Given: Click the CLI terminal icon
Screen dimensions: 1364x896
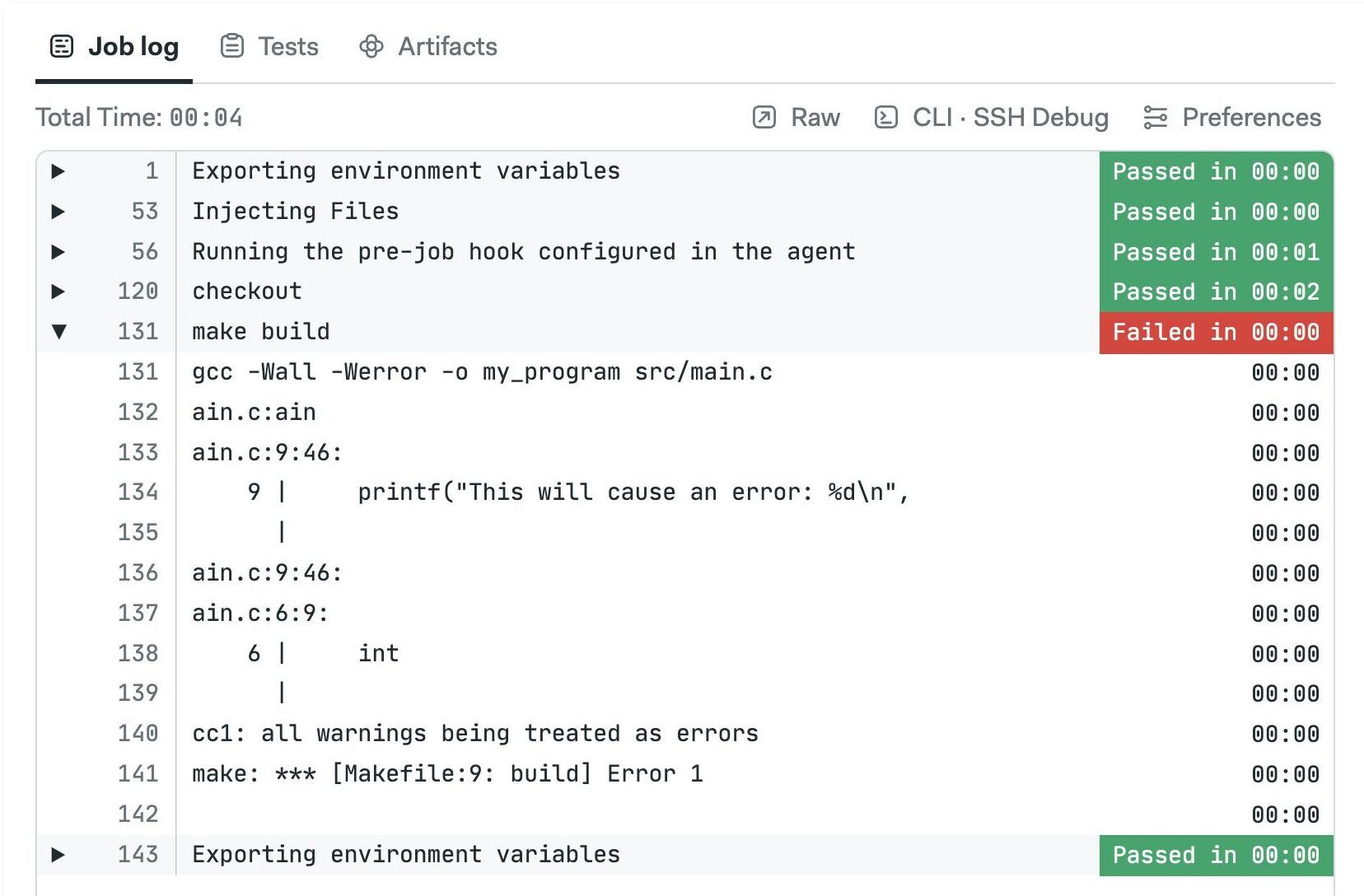Looking at the screenshot, I should pos(885,118).
